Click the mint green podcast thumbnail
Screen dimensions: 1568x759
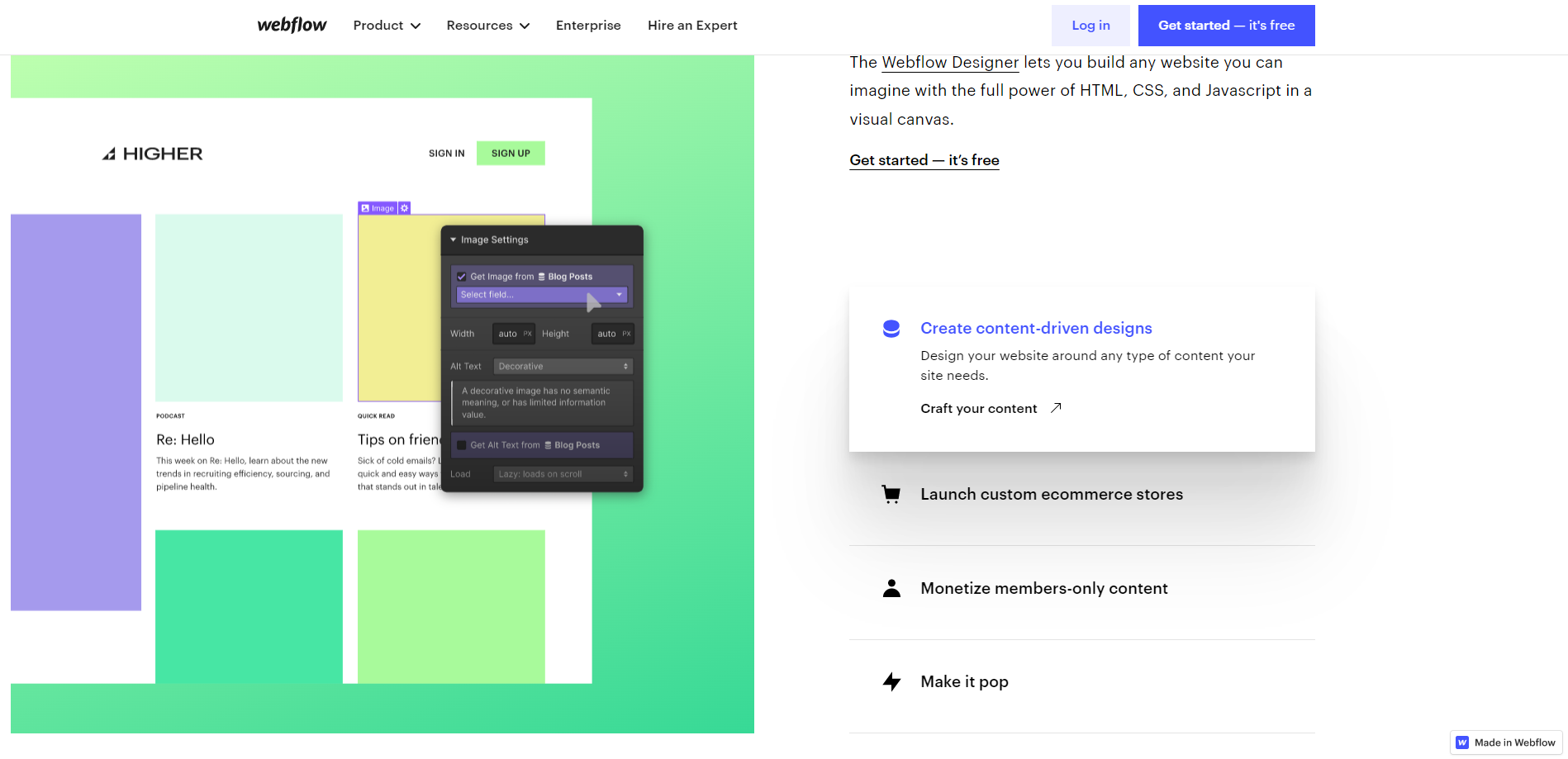[x=249, y=308]
